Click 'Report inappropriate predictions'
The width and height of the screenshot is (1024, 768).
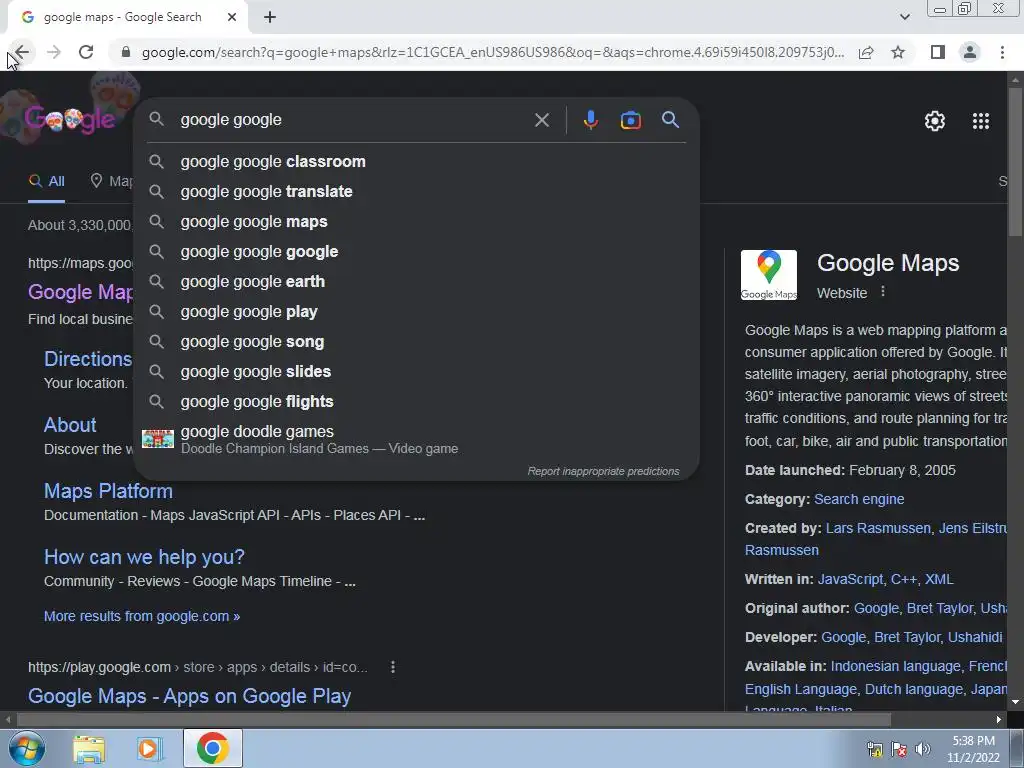click(x=603, y=471)
